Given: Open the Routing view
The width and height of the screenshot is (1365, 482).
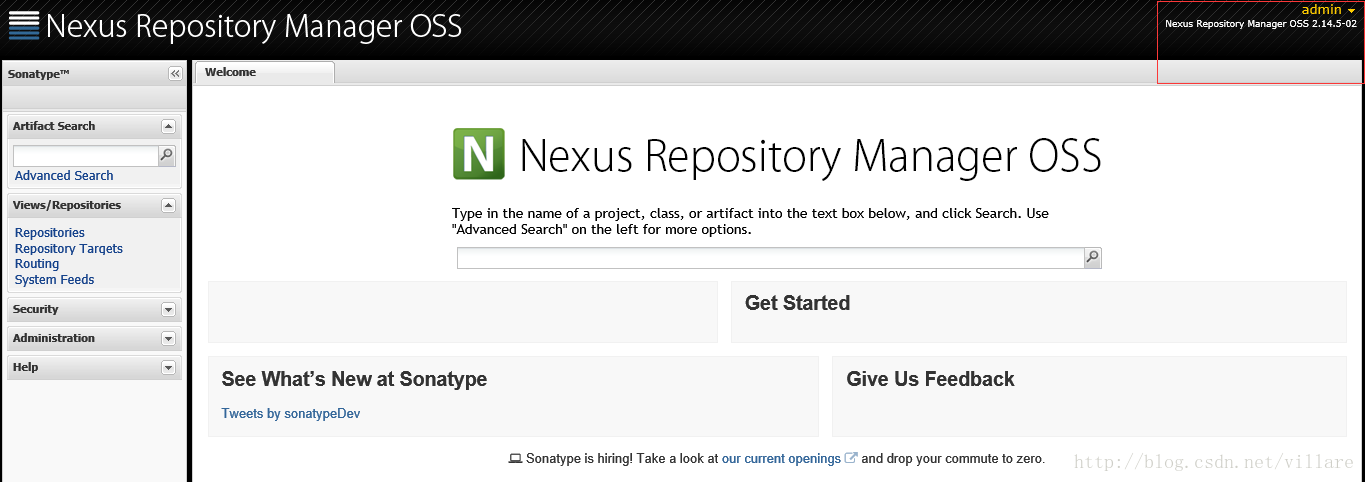Looking at the screenshot, I should [37, 264].
